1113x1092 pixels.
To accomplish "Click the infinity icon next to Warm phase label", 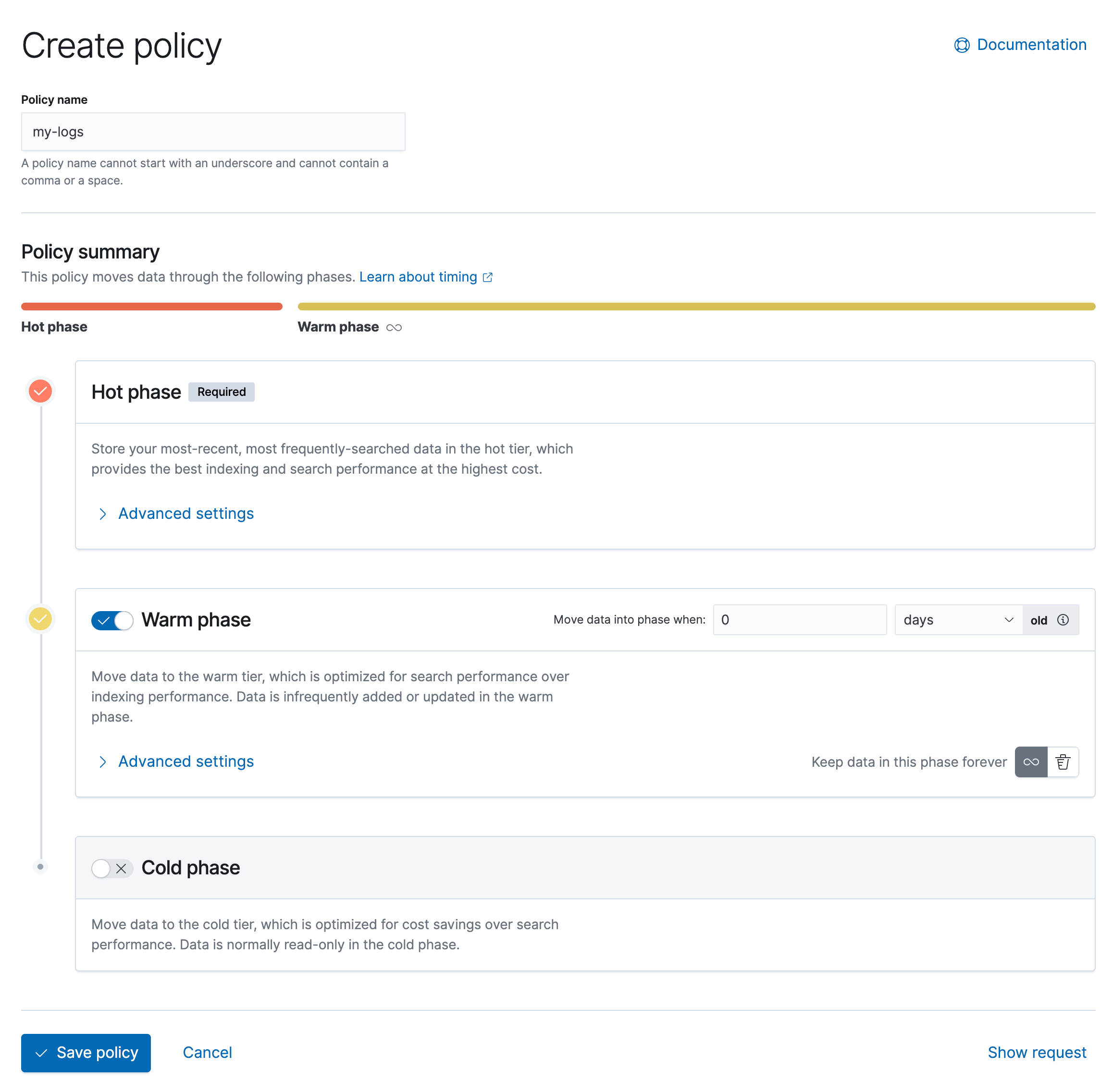I will pyautogui.click(x=394, y=327).
